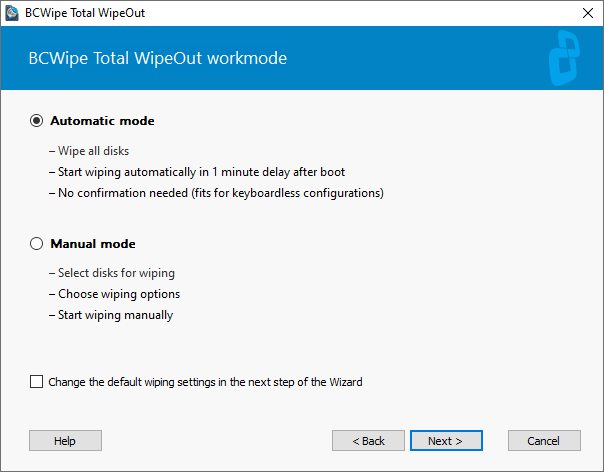The width and height of the screenshot is (604, 472).
Task: Click the 'Manual mode' bold label
Action: [93, 244]
